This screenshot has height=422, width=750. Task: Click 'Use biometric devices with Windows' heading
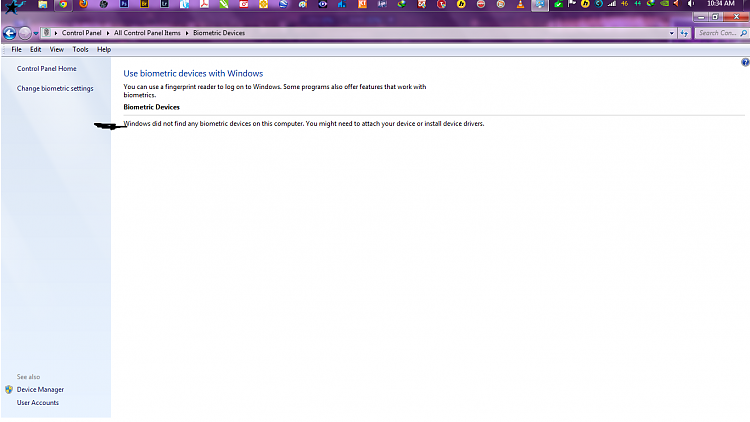193,73
